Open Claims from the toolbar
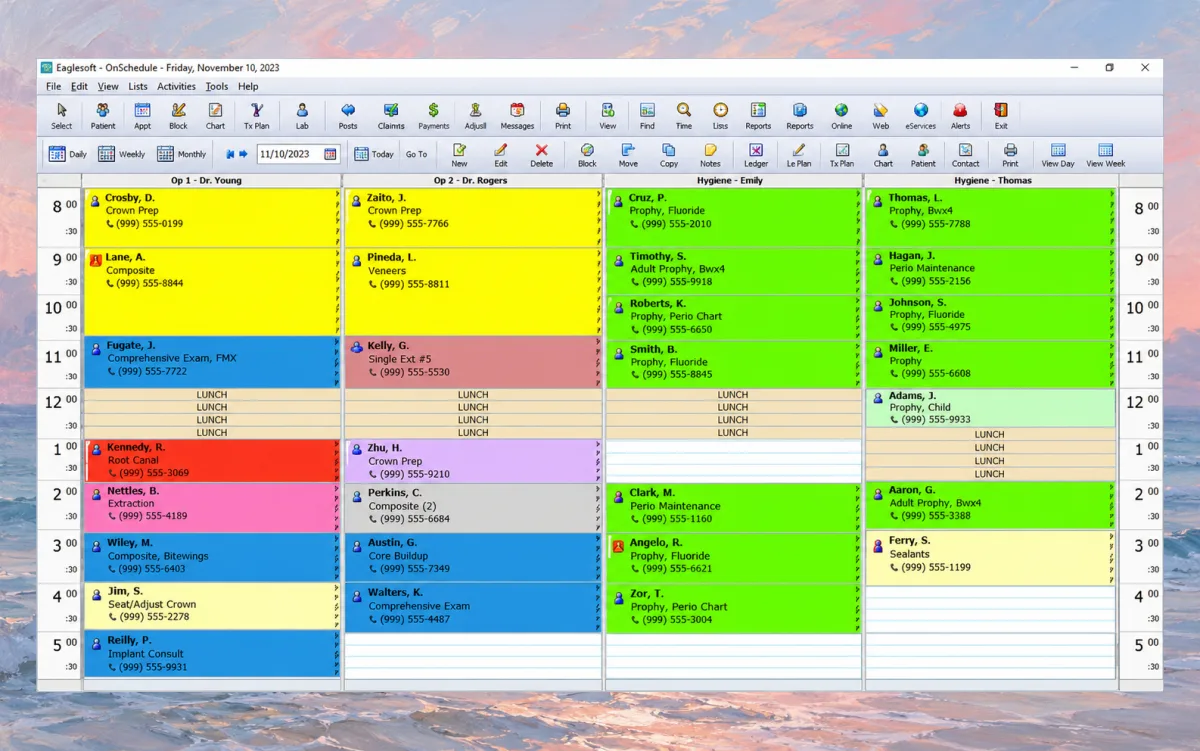This screenshot has width=1200, height=751. pyautogui.click(x=391, y=116)
